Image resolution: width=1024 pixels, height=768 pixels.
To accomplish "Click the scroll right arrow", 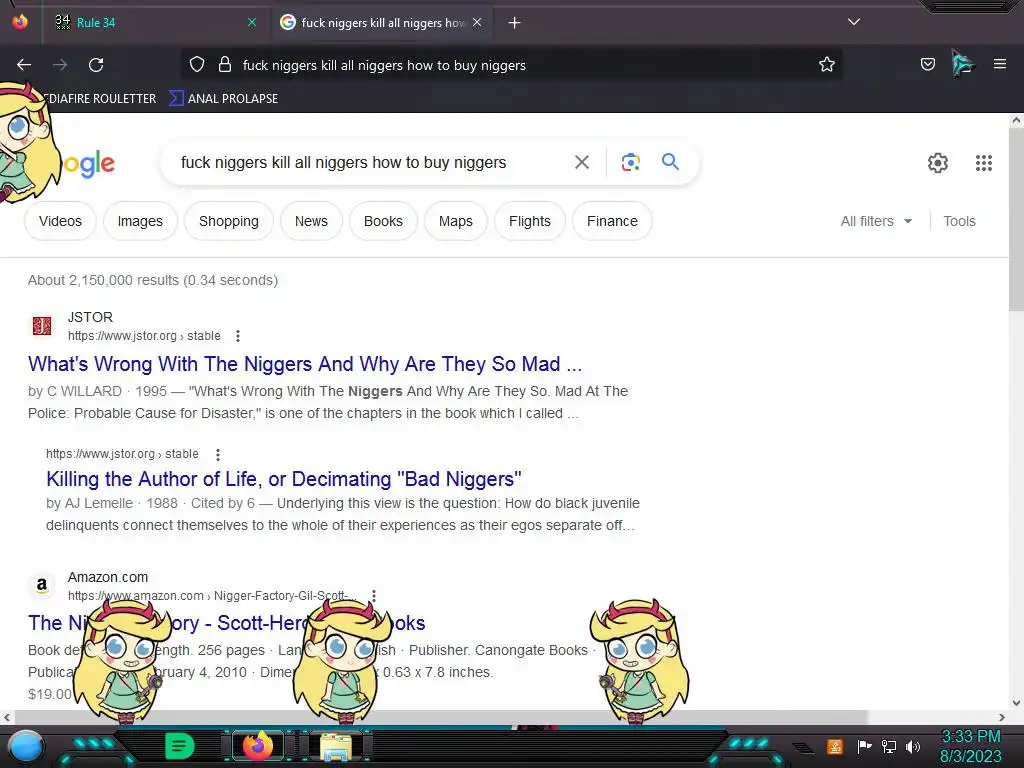I will pyautogui.click(x=1002, y=717).
